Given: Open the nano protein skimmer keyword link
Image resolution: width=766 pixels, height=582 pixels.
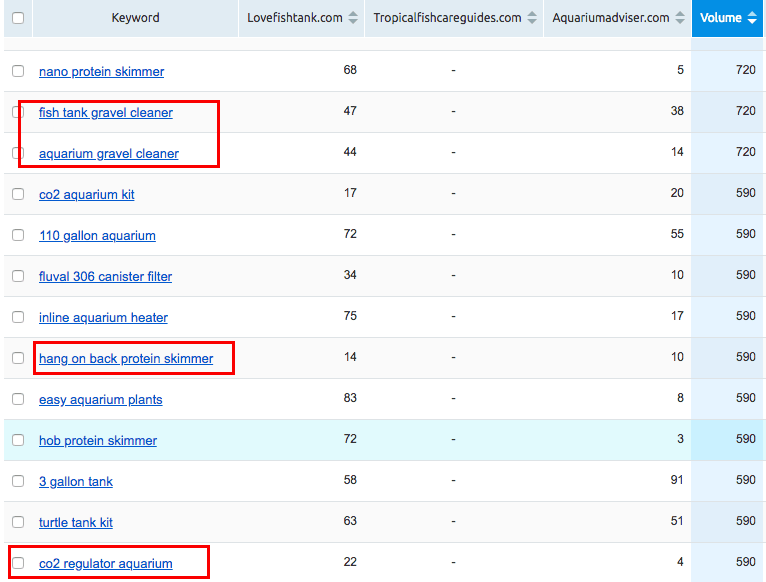Looking at the screenshot, I should [x=102, y=71].
